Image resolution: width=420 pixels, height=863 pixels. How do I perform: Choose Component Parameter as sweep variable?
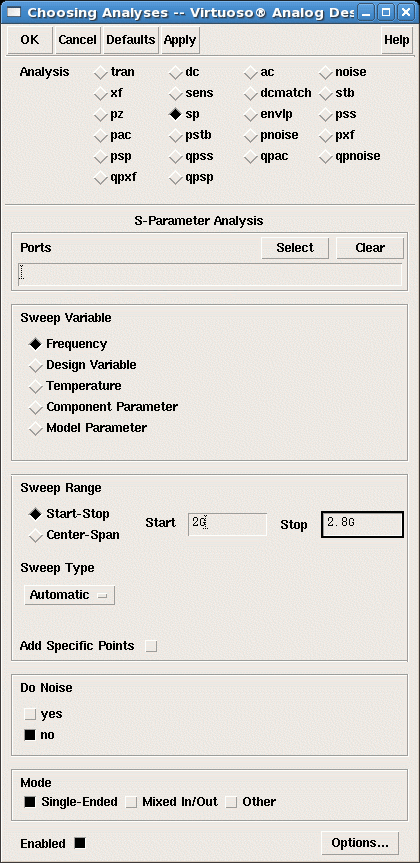pyautogui.click(x=36, y=407)
